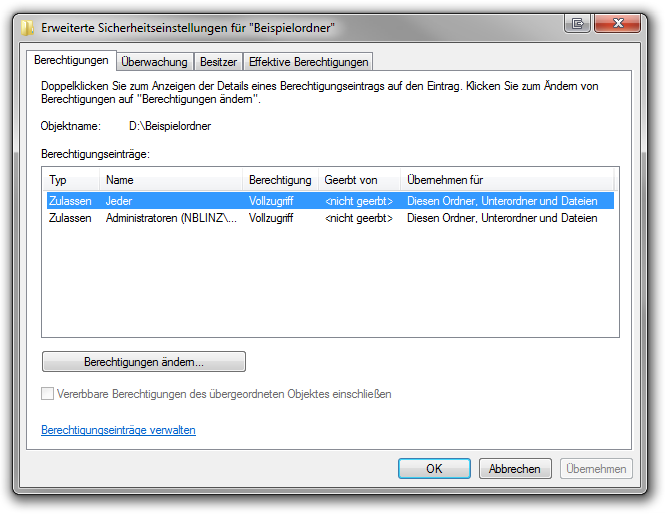Click the Übernehmen button
Screen dimensions: 665x515
(x=597, y=468)
